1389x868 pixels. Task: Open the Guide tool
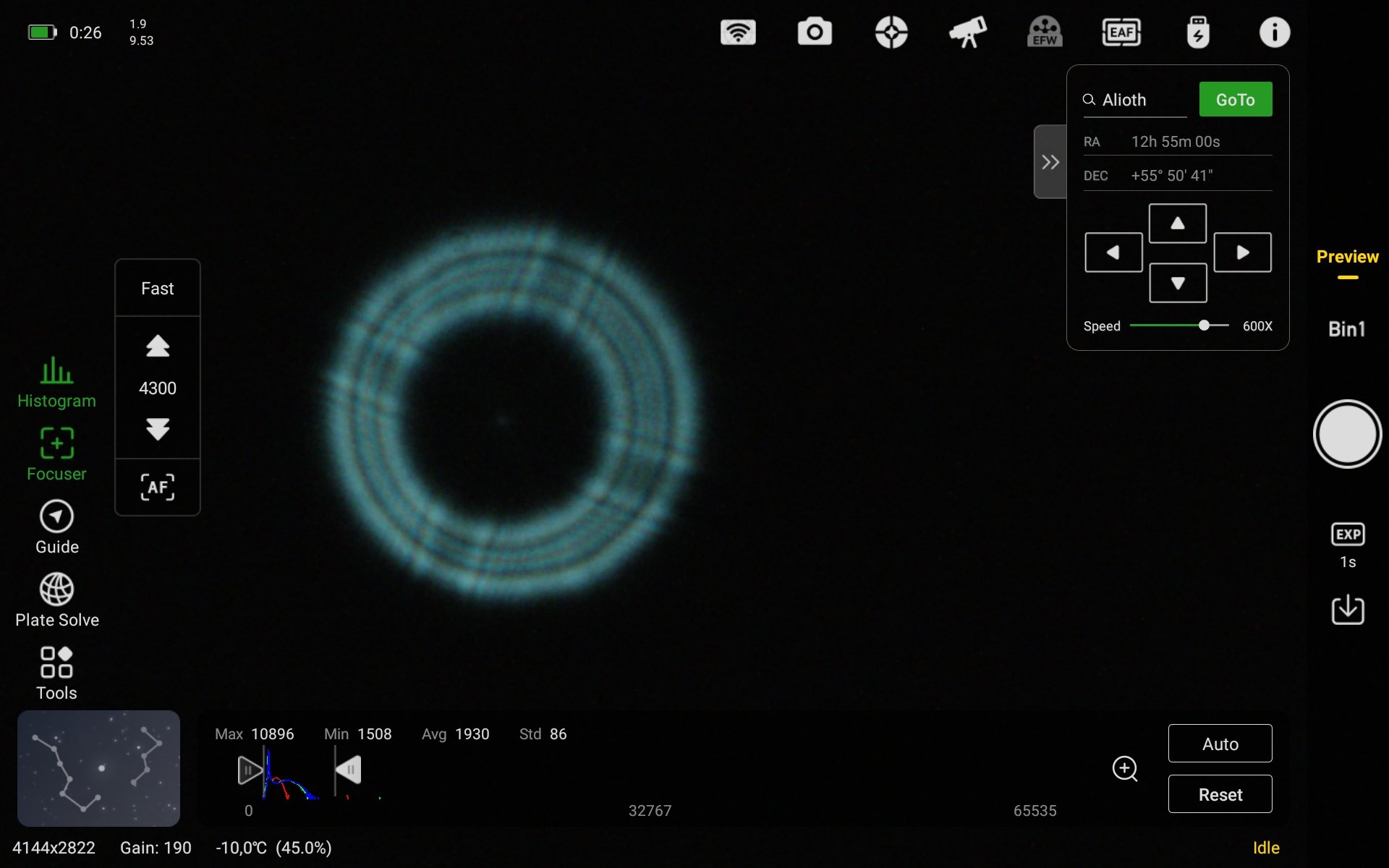[56, 527]
